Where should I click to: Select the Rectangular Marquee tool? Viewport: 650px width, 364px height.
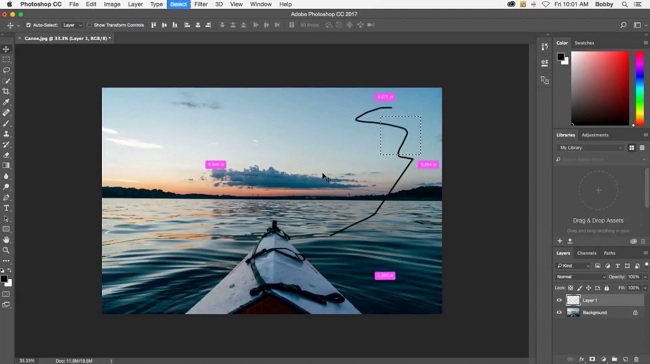tap(6, 60)
